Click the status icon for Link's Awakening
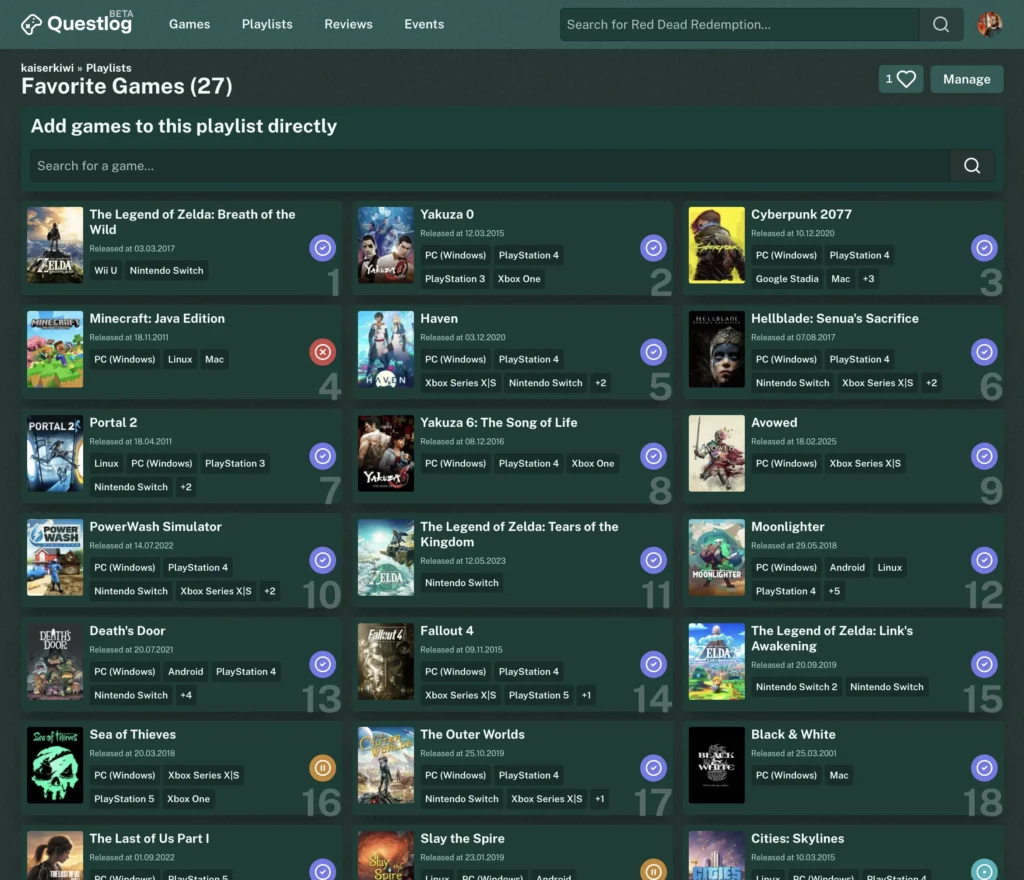Viewport: 1024px width, 880px height. click(984, 664)
